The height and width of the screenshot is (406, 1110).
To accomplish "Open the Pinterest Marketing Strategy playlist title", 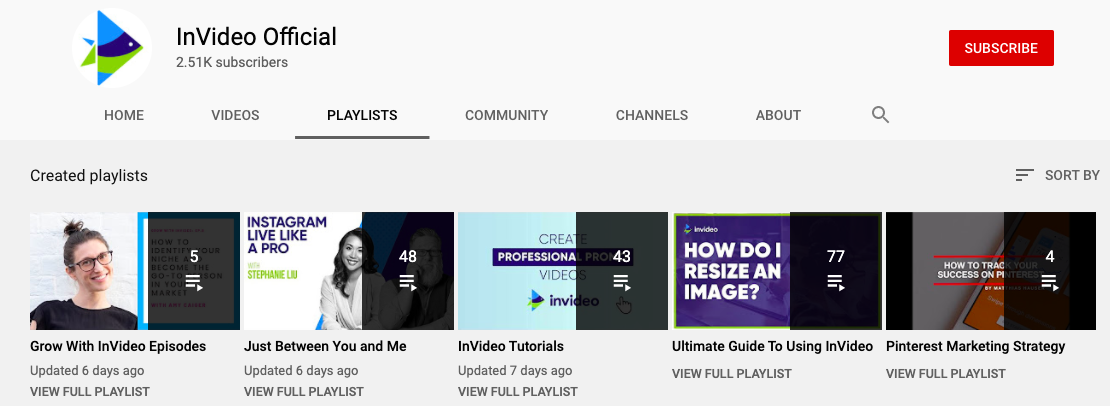I will point(975,346).
